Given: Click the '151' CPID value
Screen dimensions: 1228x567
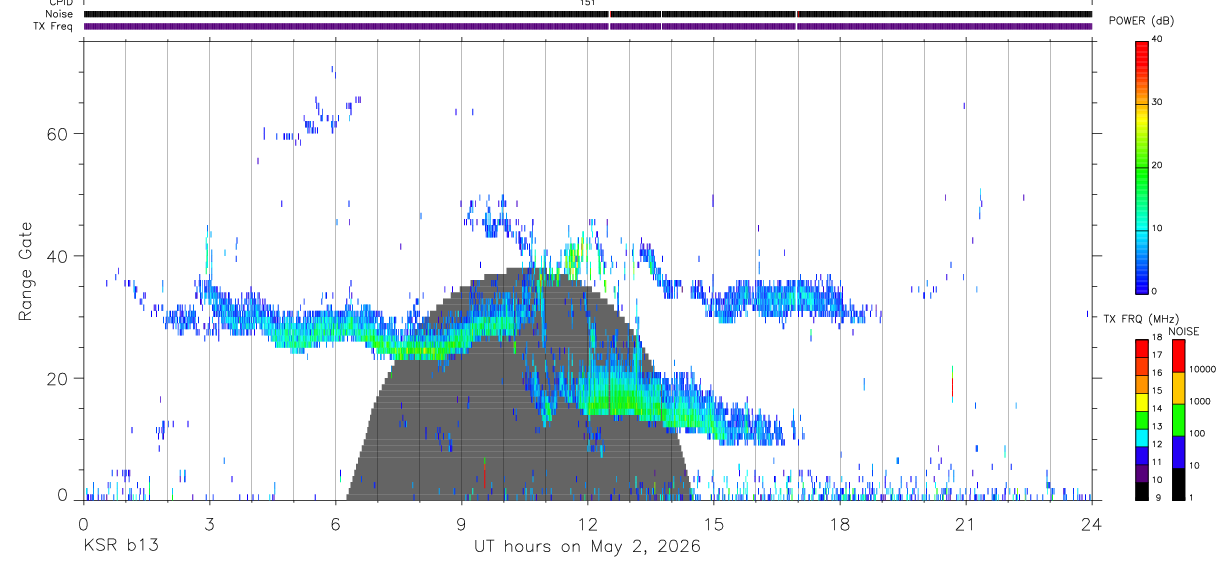Looking at the screenshot, I should pyautogui.click(x=588, y=3).
